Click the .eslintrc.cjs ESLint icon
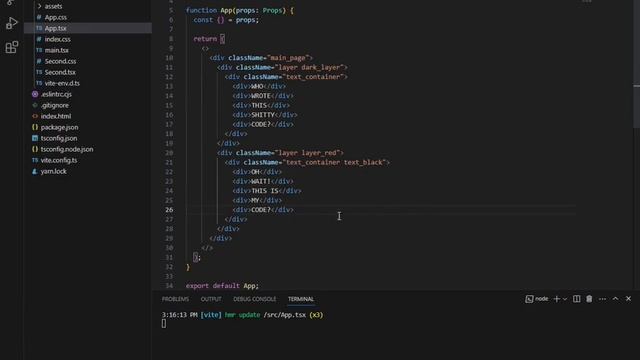The image size is (640, 360). (35, 94)
